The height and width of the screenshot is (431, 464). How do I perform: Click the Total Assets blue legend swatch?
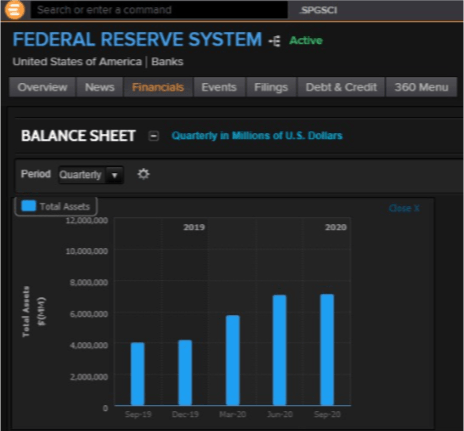click(x=28, y=206)
